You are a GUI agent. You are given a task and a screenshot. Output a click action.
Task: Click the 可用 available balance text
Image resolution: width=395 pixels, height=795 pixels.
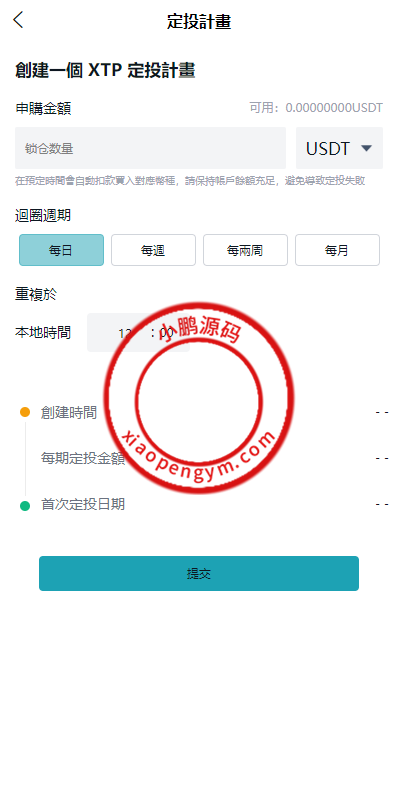pos(316,108)
